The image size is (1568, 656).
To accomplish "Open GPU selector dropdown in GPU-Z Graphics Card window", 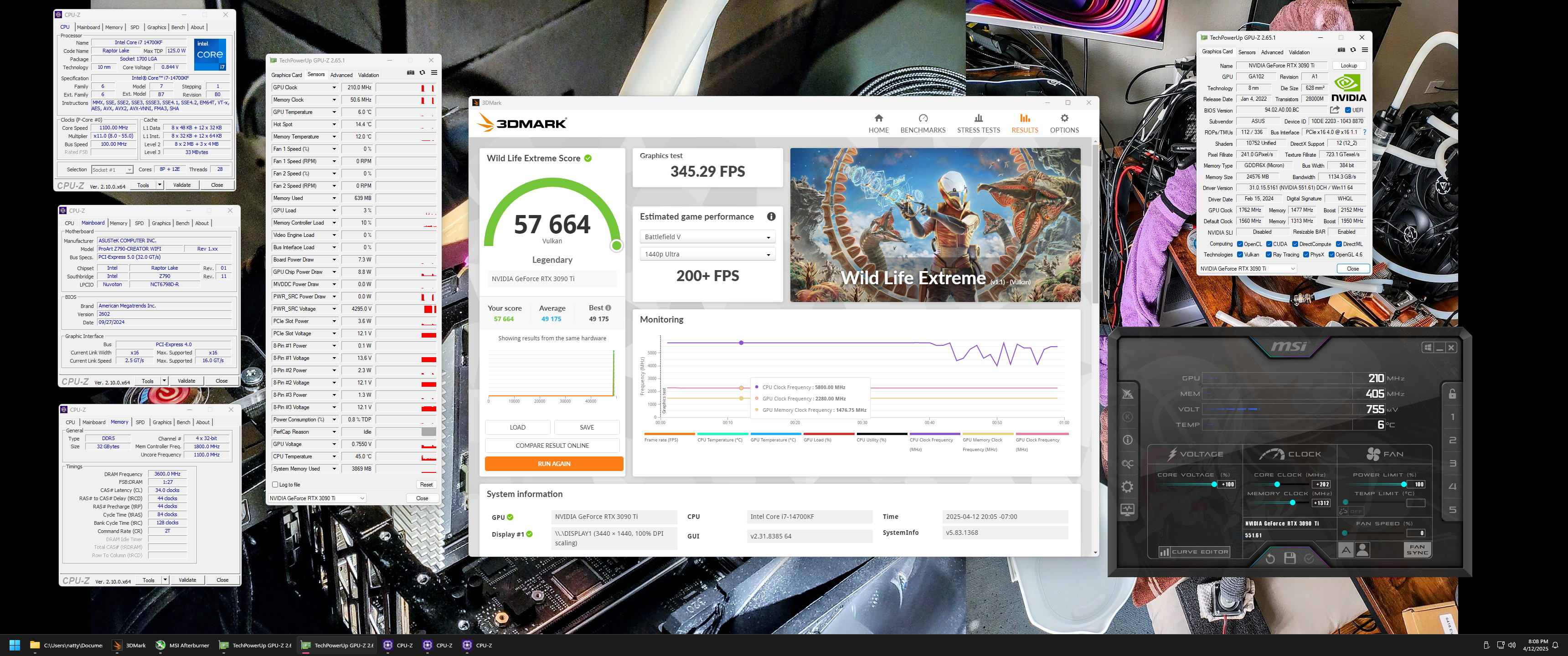I will coord(1247,268).
